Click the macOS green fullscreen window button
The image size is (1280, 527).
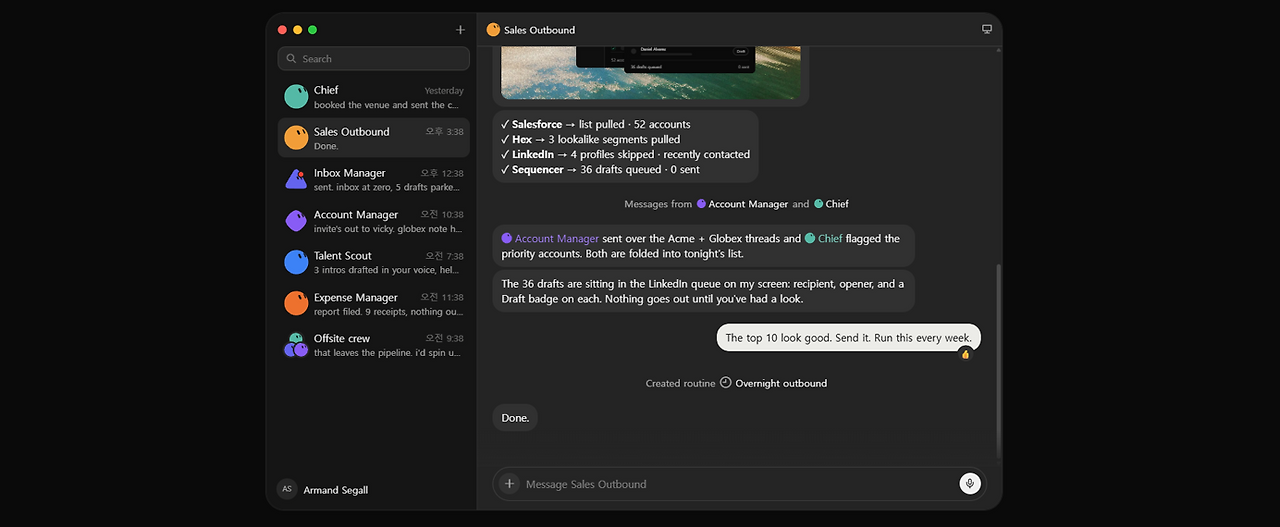click(x=313, y=30)
